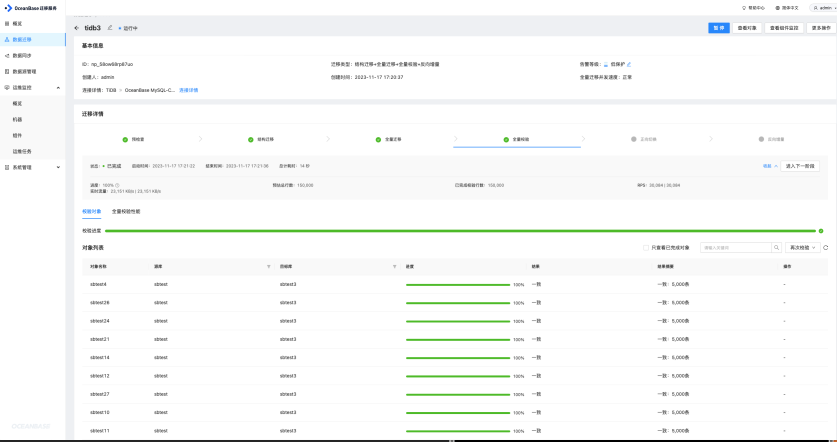Open the 更多操作 more actions menu
The height and width of the screenshot is (442, 837).
pyautogui.click(x=821, y=28)
